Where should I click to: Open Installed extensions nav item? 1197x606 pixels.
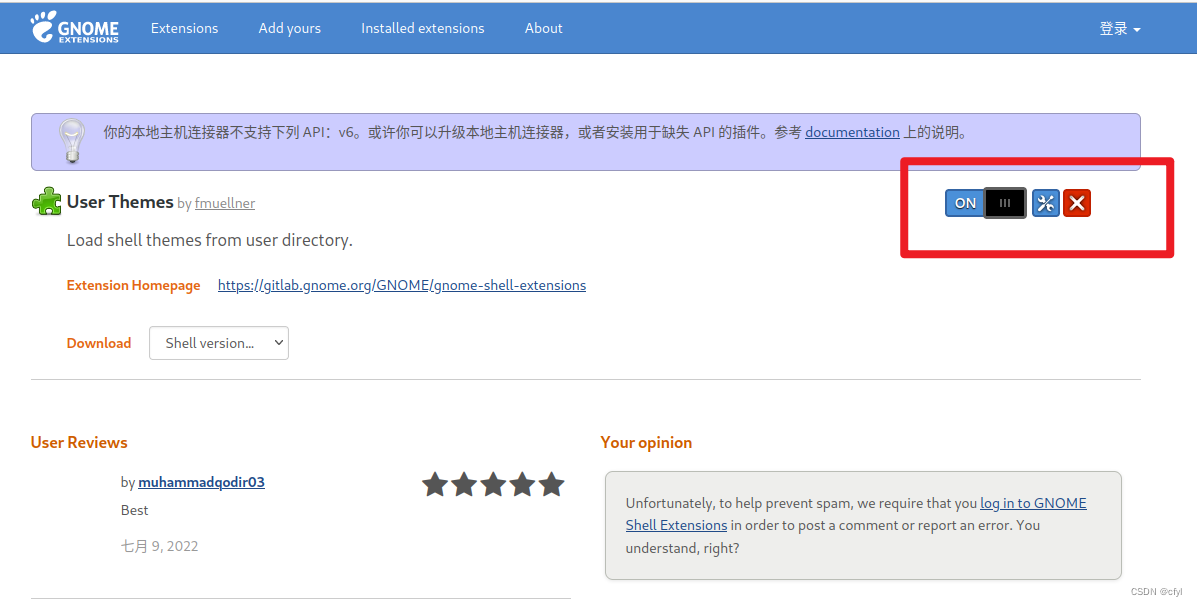[x=422, y=28]
